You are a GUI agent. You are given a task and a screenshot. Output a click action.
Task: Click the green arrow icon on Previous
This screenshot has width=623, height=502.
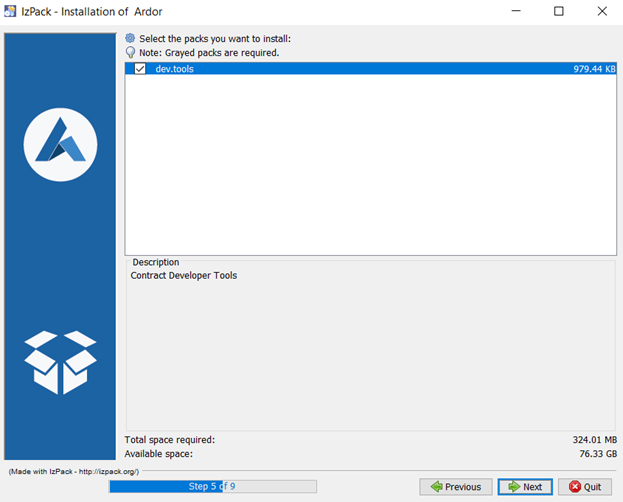(435, 487)
